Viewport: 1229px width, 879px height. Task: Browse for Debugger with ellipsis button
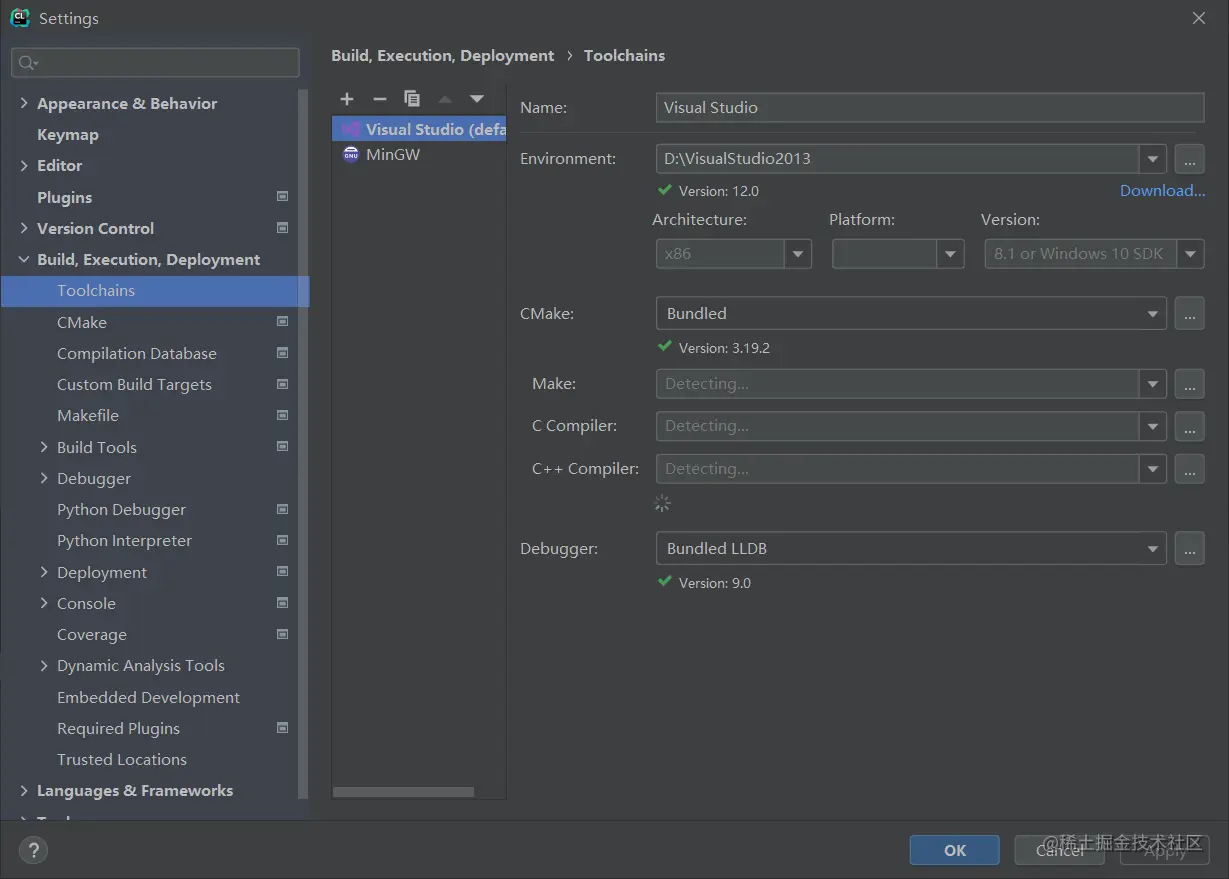(x=1189, y=548)
